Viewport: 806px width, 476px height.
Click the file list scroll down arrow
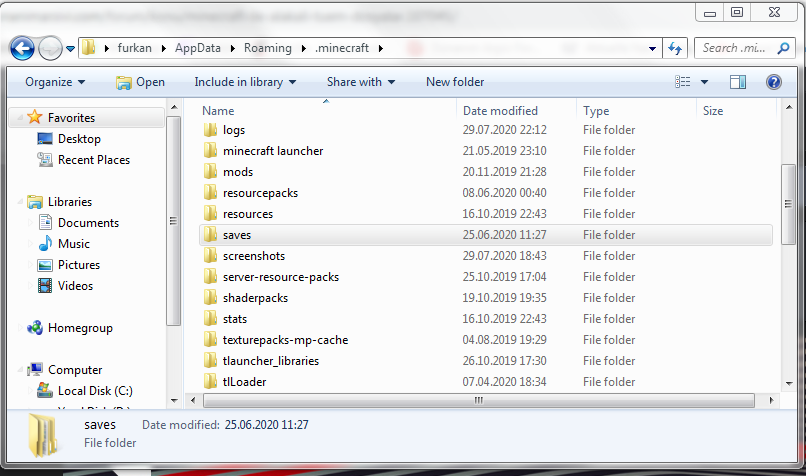(x=789, y=383)
